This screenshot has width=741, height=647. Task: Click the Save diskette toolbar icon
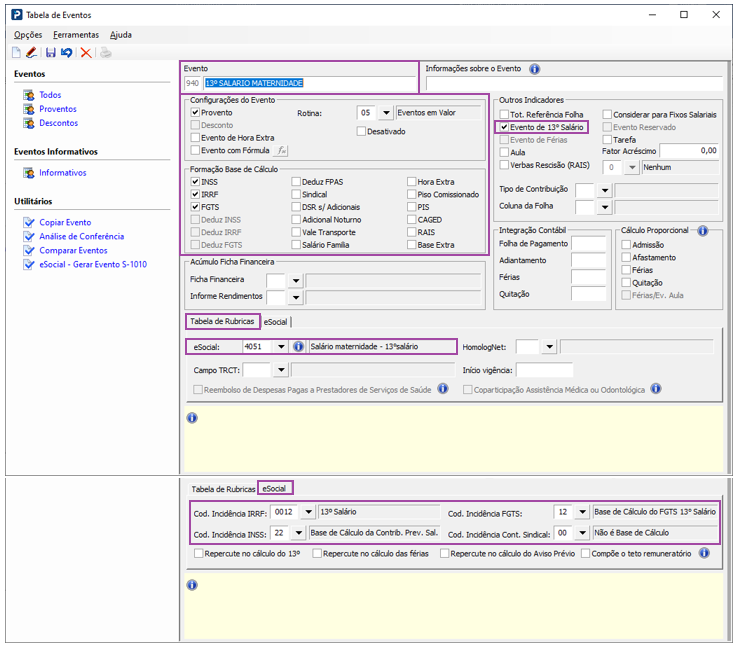tap(51, 52)
